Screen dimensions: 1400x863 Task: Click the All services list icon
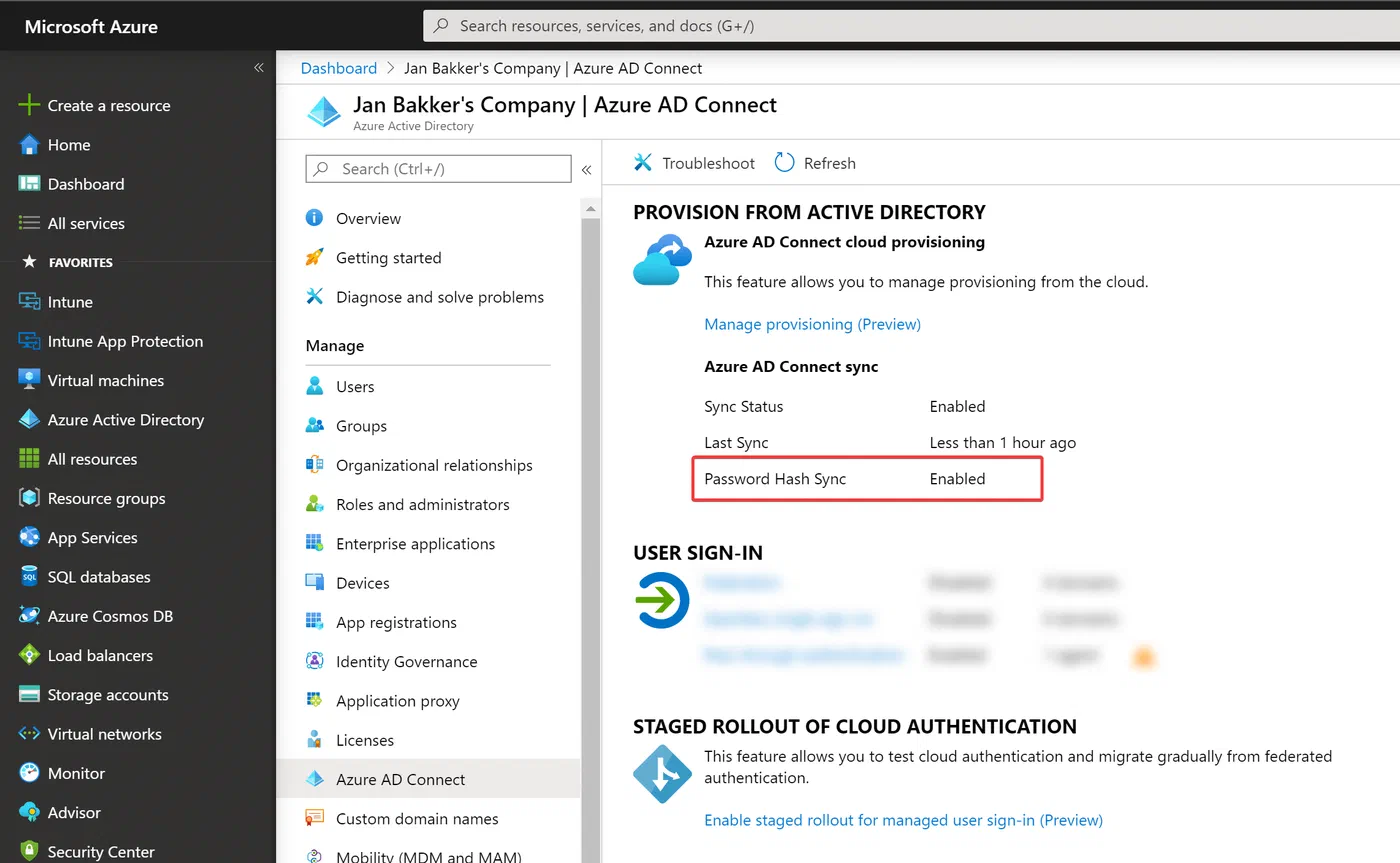pos(30,223)
